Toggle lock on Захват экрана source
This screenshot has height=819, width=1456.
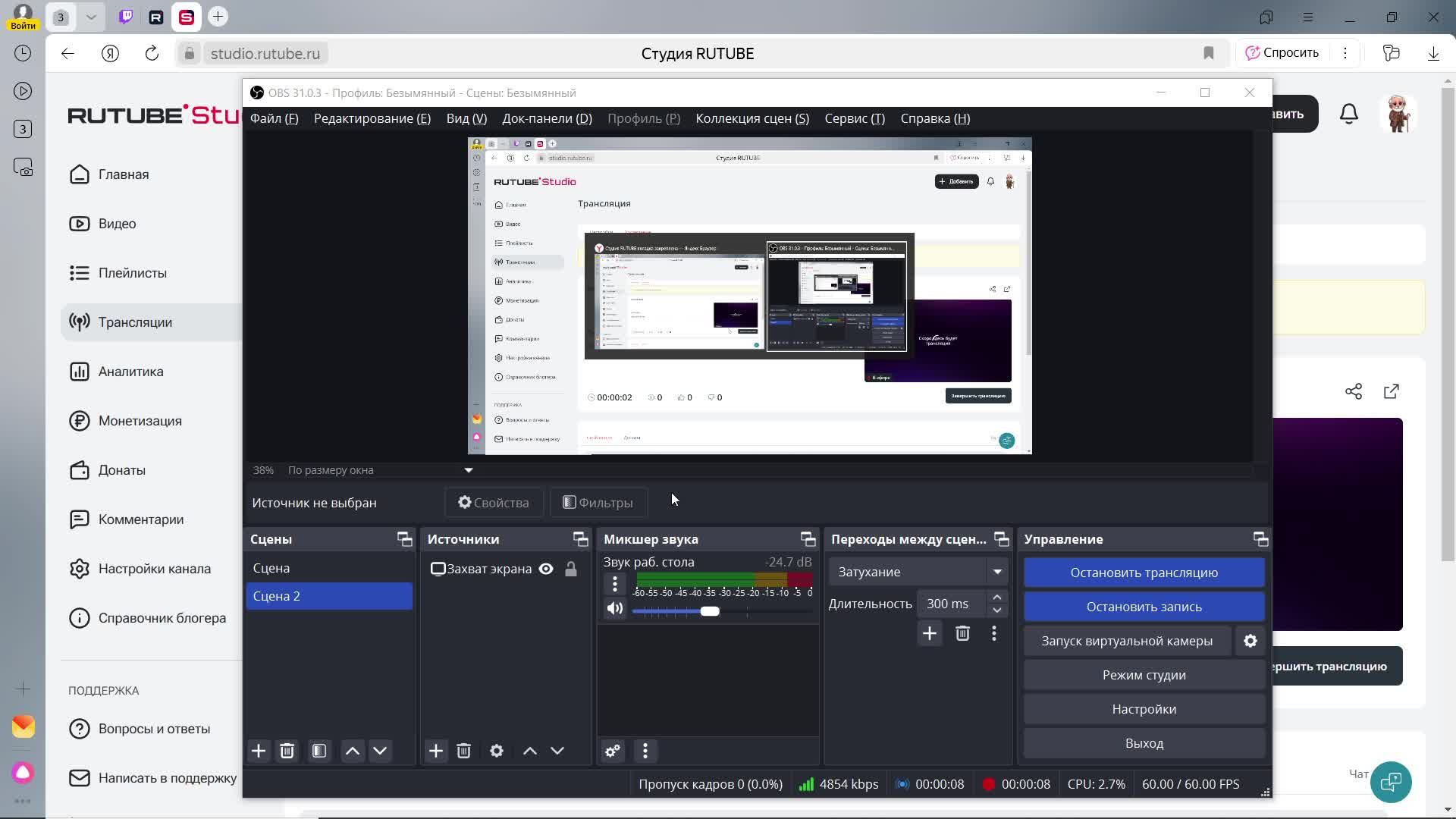click(x=571, y=569)
